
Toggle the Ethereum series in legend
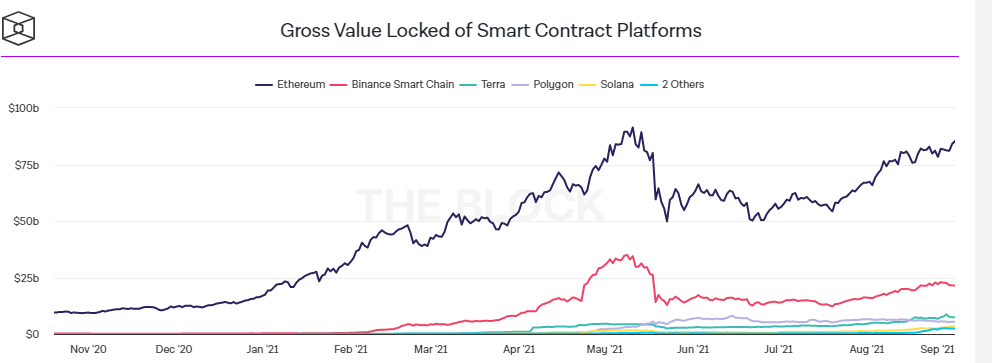click(290, 84)
